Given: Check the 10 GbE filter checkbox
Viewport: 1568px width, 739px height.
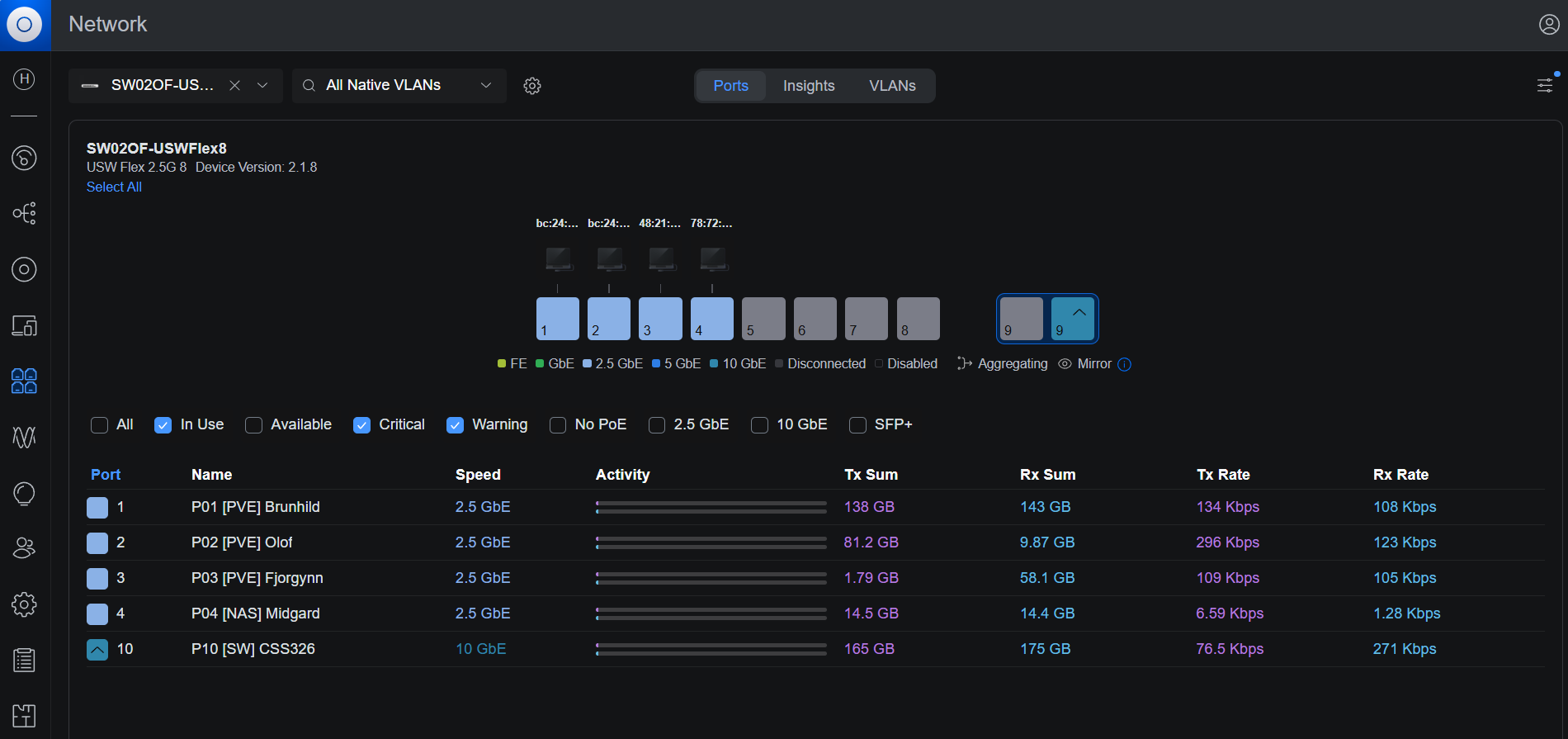Looking at the screenshot, I should pos(759,425).
